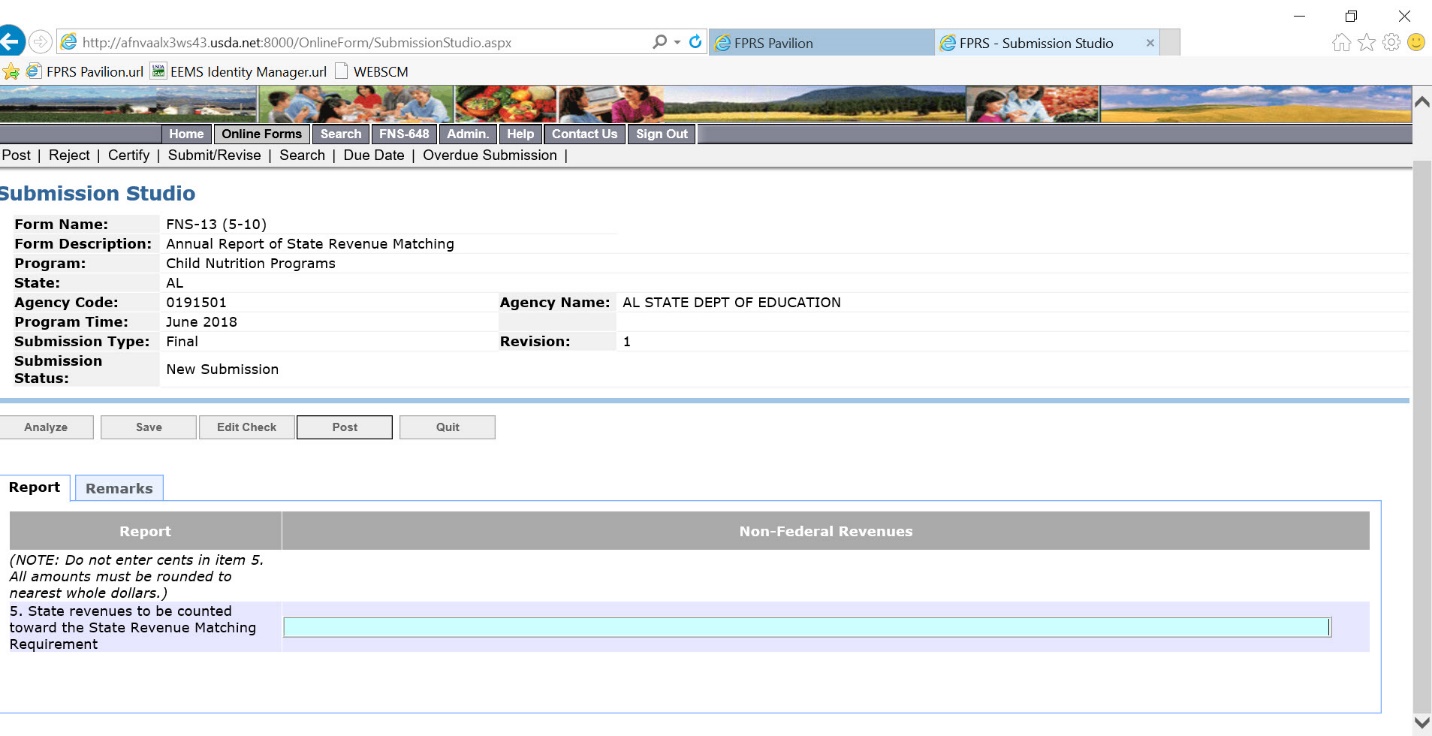Viewport: 1432px width, 736px height.
Task: Open the Help menu
Action: coord(520,134)
